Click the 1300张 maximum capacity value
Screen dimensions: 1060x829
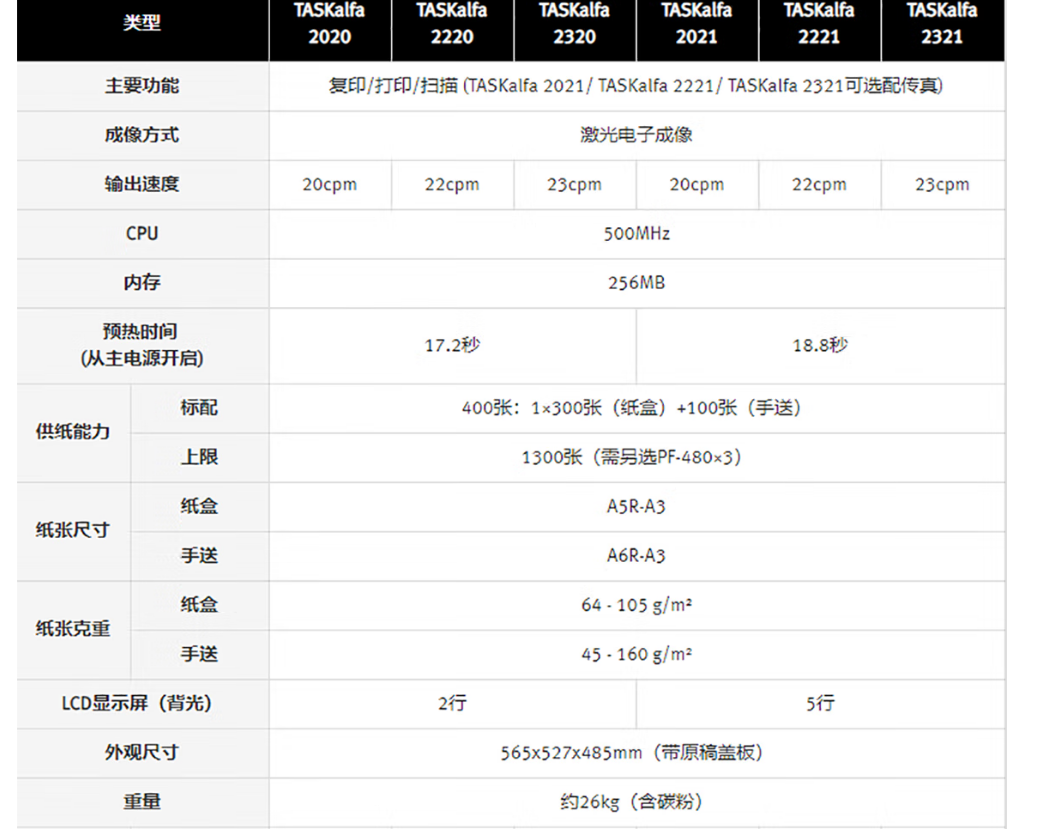pyautogui.click(x=631, y=458)
